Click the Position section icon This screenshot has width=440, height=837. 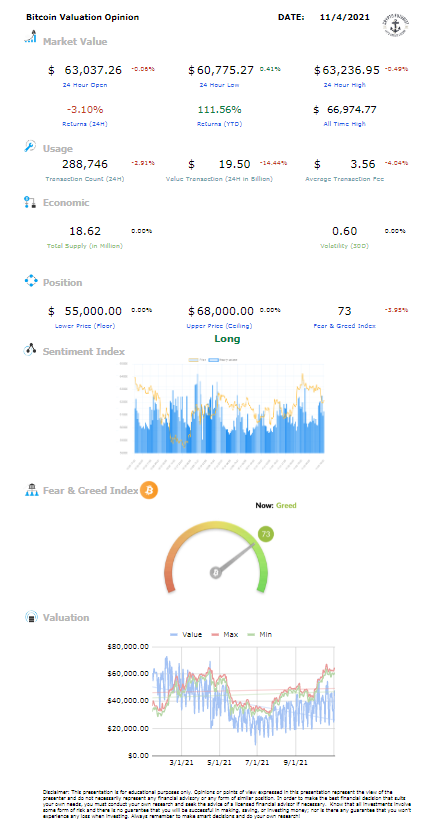pos(30,281)
